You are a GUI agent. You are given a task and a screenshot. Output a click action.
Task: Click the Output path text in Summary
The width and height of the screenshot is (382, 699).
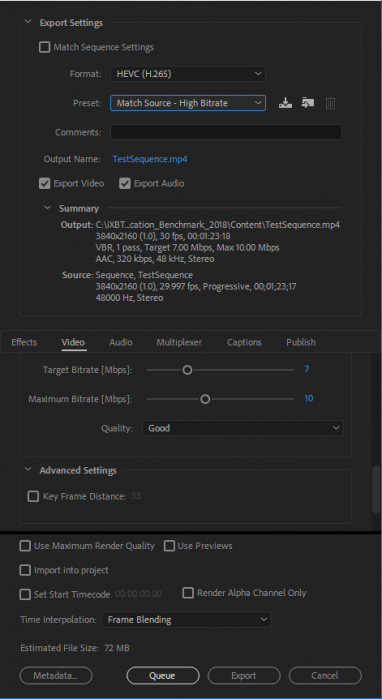pyautogui.click(x=218, y=225)
